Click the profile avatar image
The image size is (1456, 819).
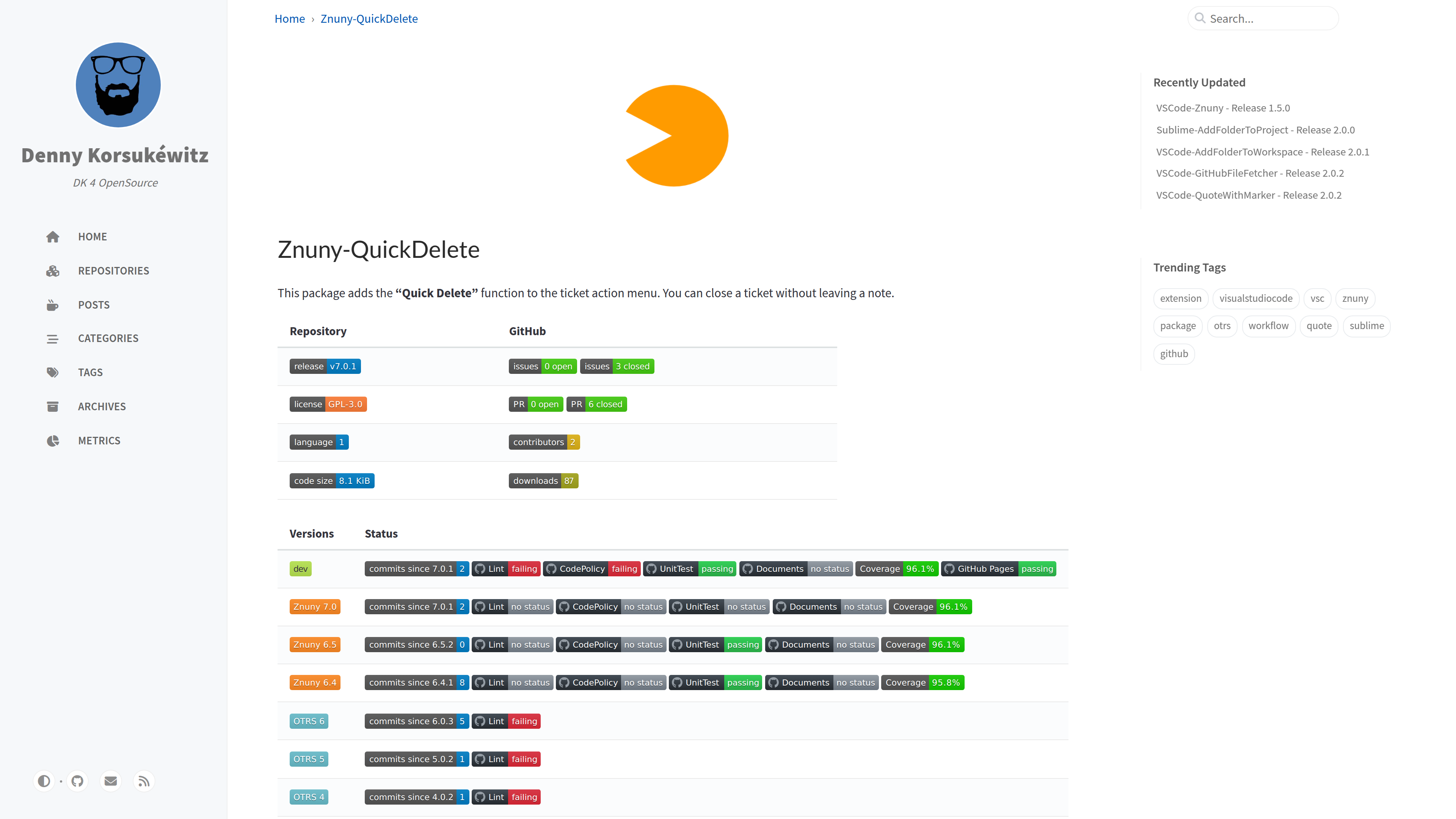pyautogui.click(x=118, y=85)
